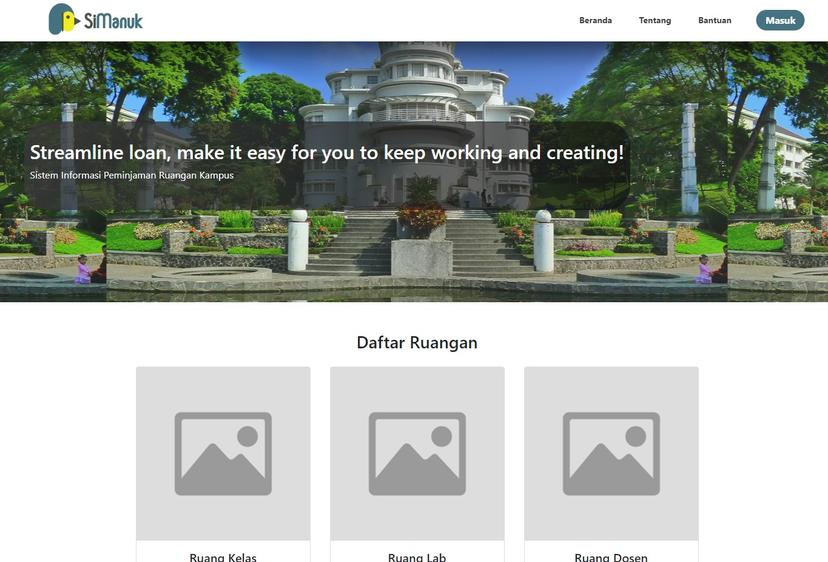Click the SiManuk bird logo icon
The height and width of the screenshot is (562, 828).
tap(63, 19)
